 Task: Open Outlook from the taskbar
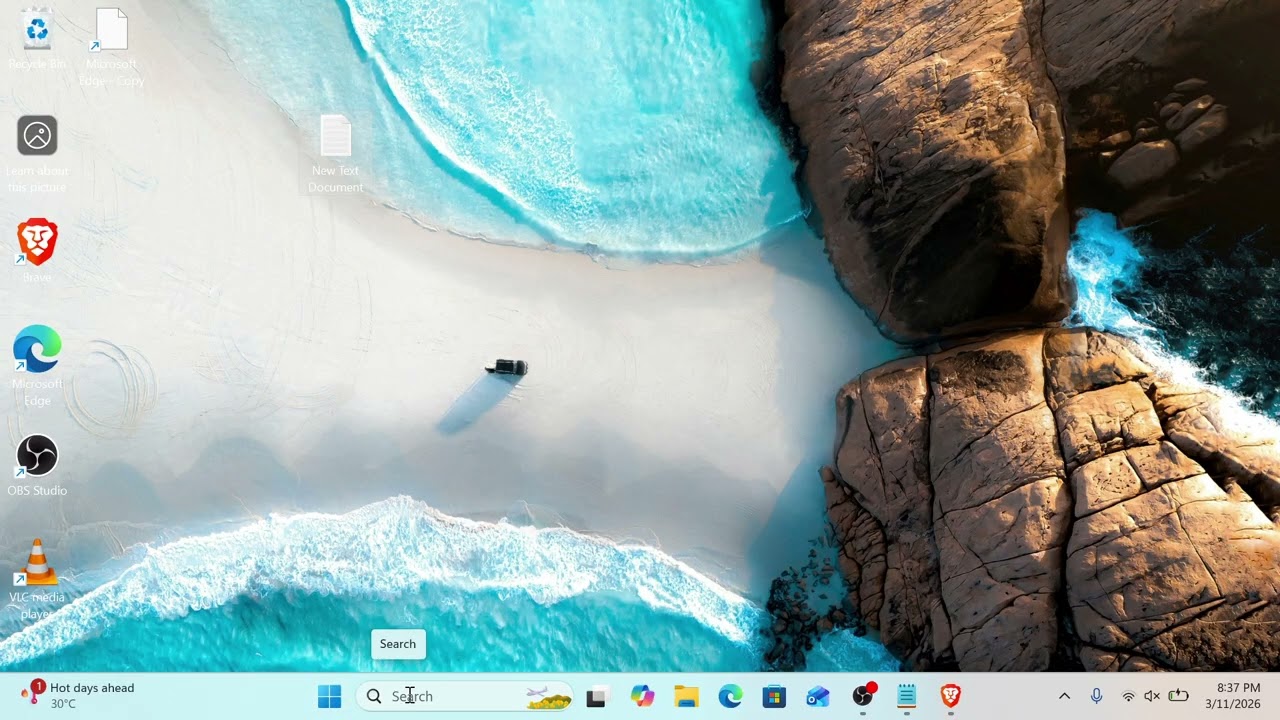point(818,696)
